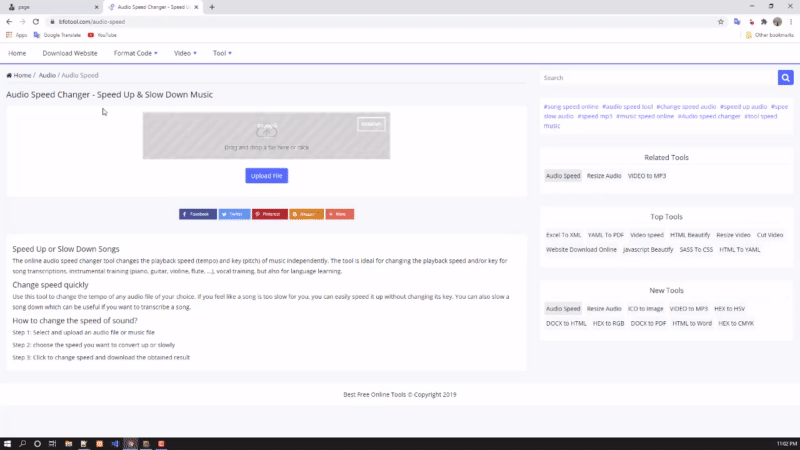Open the Excel To XML tool
Image resolution: width=800 pixels, height=450 pixels.
(563, 235)
